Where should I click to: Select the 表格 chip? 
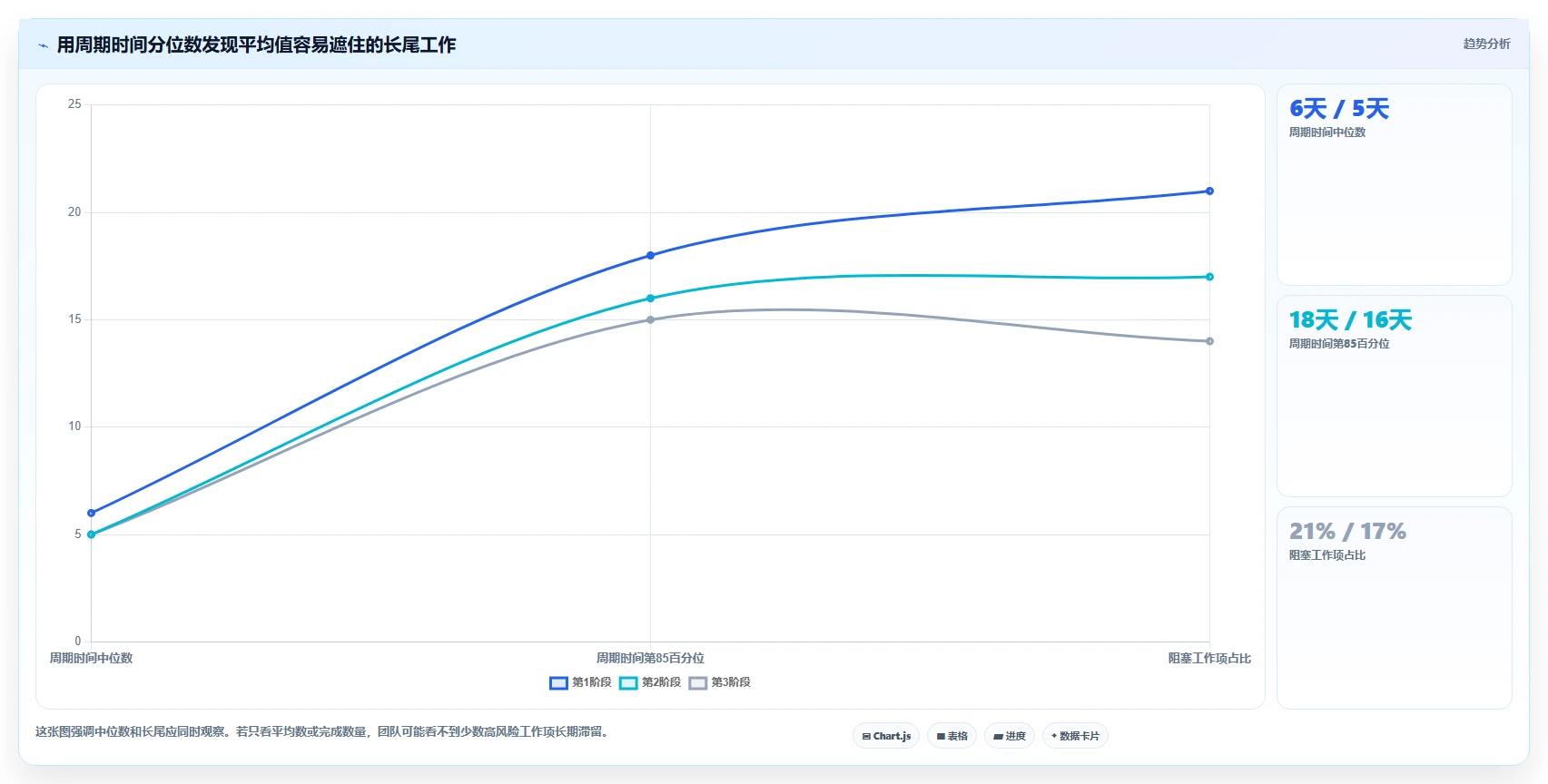(951, 736)
